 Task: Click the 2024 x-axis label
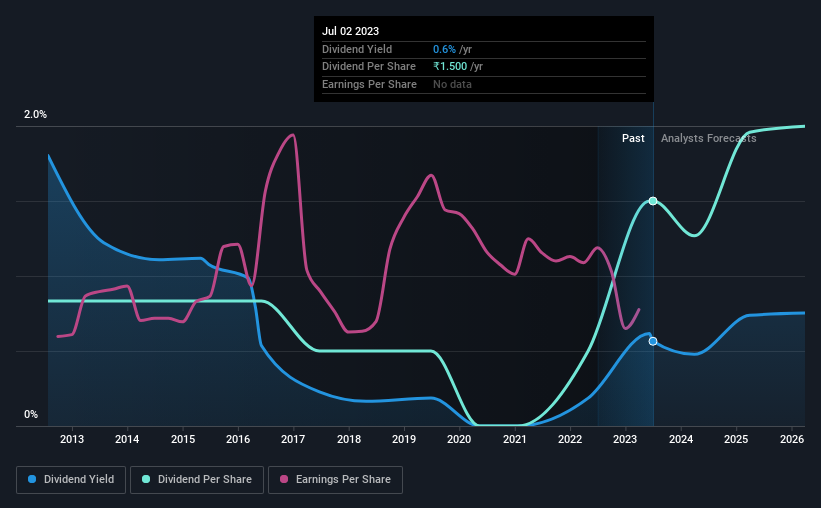681,439
